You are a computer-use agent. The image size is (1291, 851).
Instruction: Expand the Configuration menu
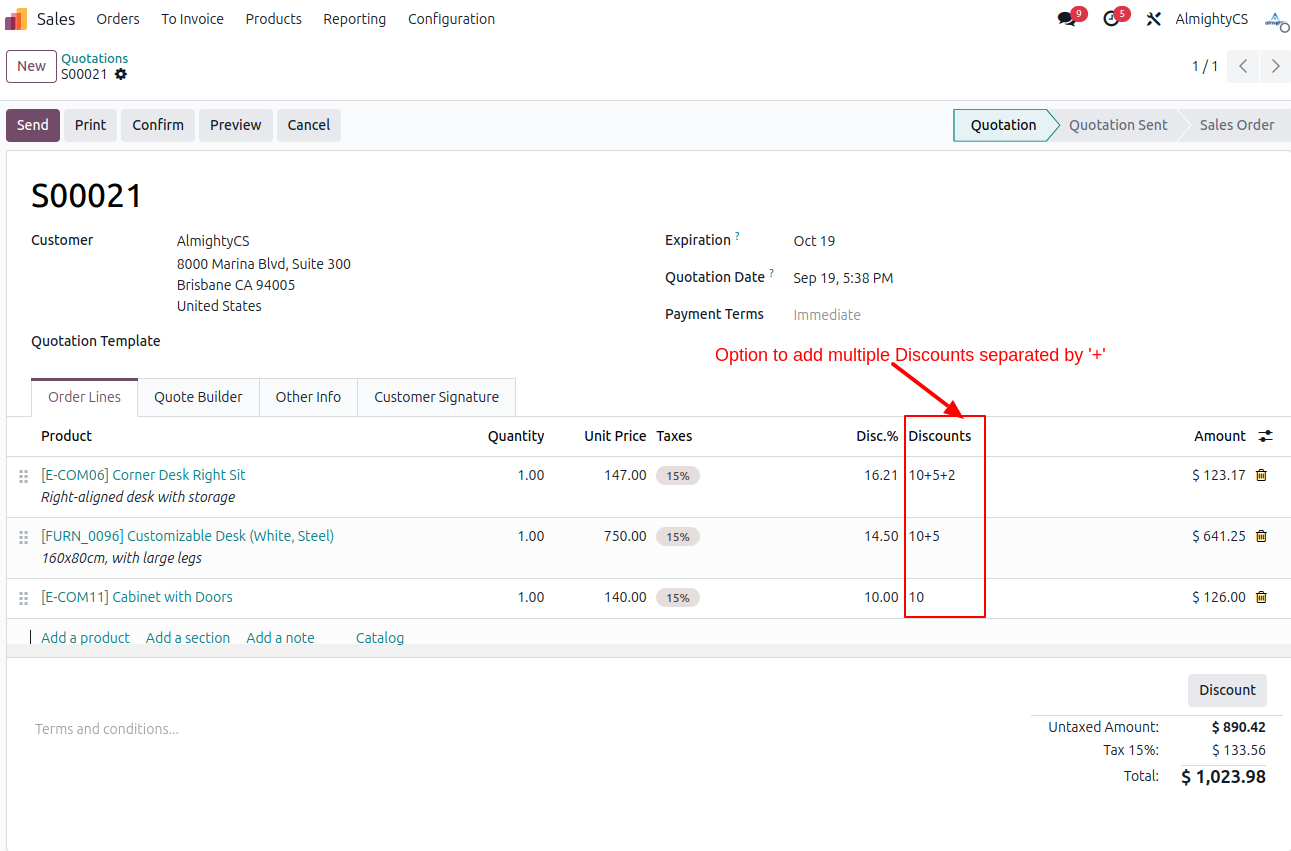click(x=451, y=19)
